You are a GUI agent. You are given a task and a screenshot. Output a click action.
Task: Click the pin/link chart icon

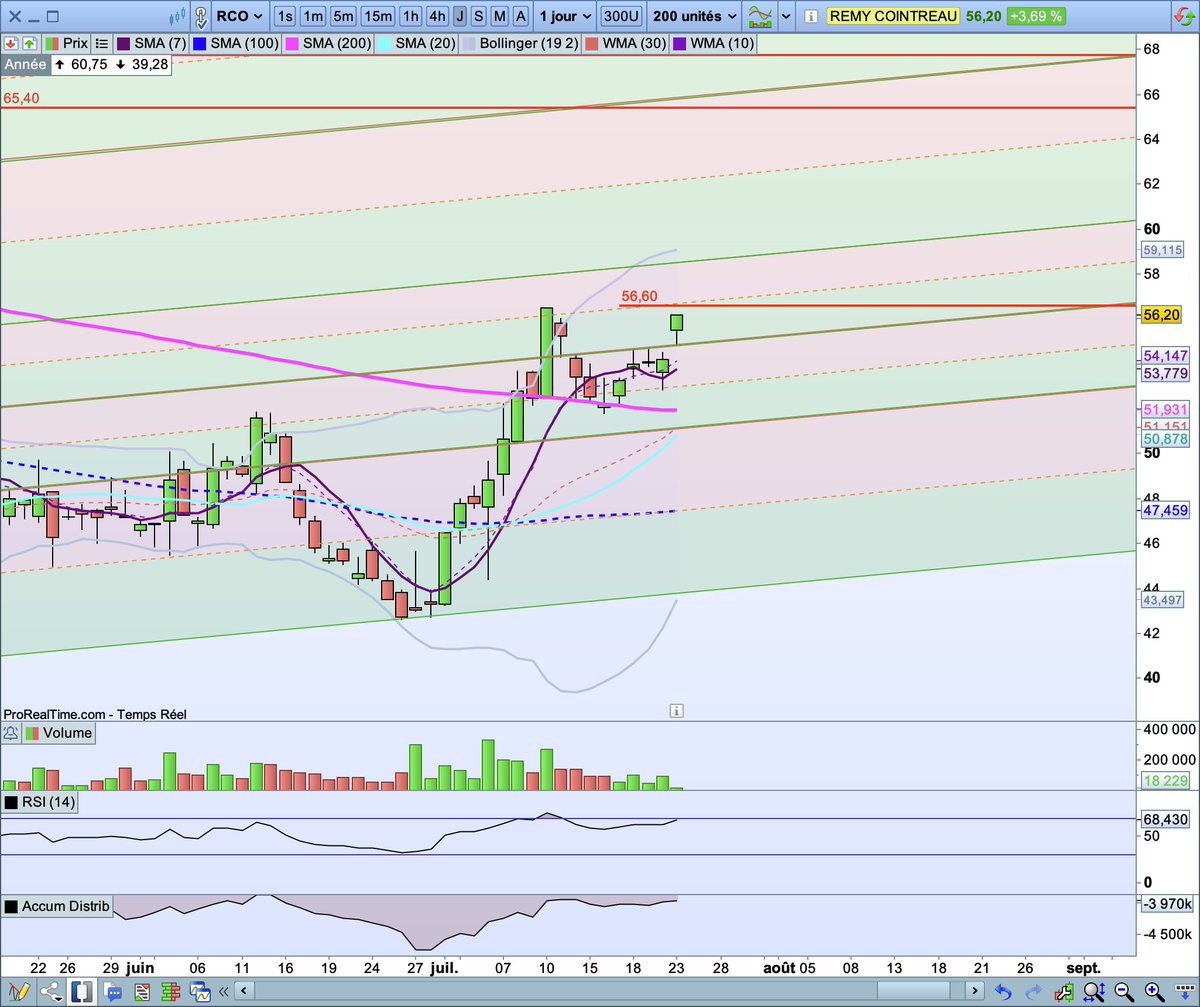202,16
